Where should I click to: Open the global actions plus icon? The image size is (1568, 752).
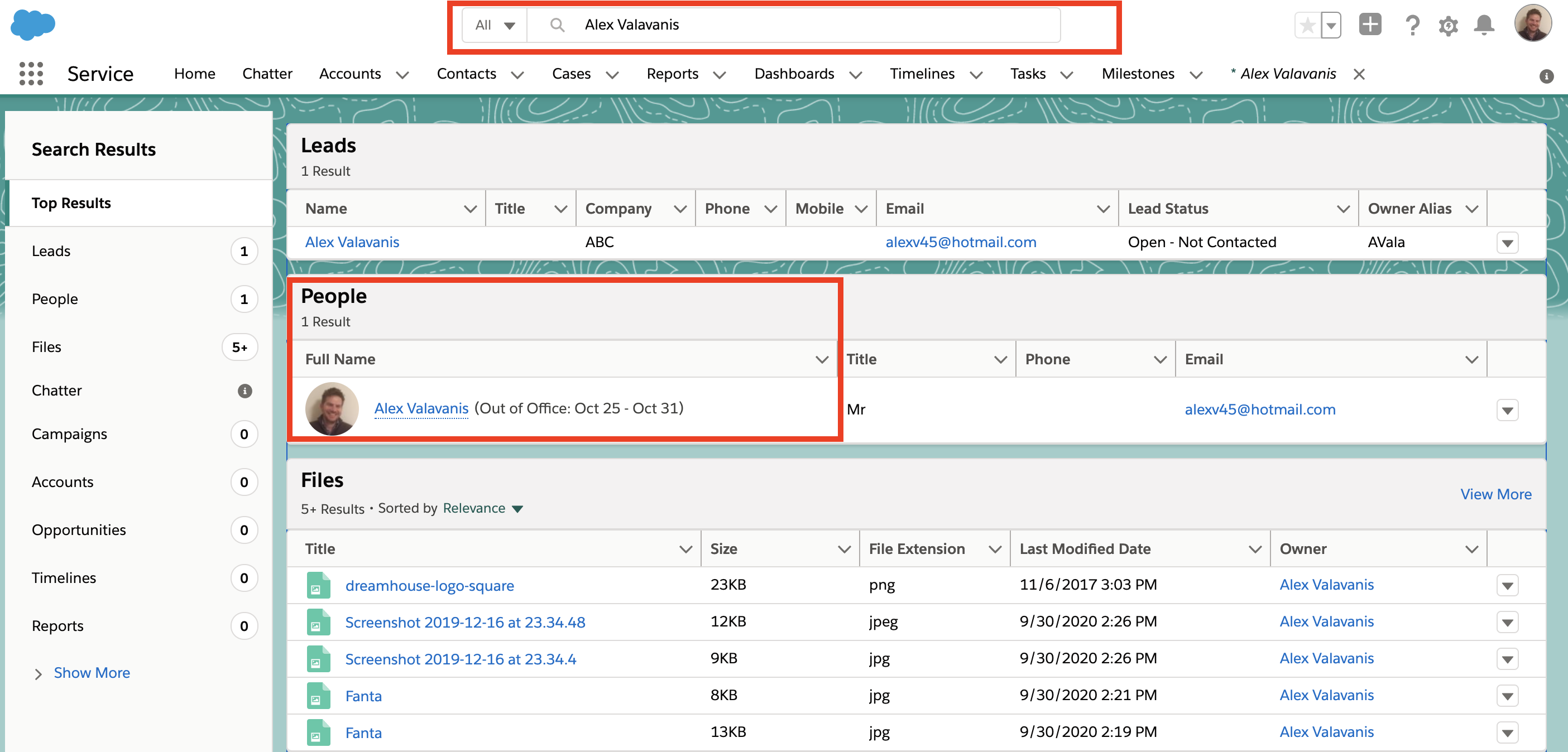1370,25
